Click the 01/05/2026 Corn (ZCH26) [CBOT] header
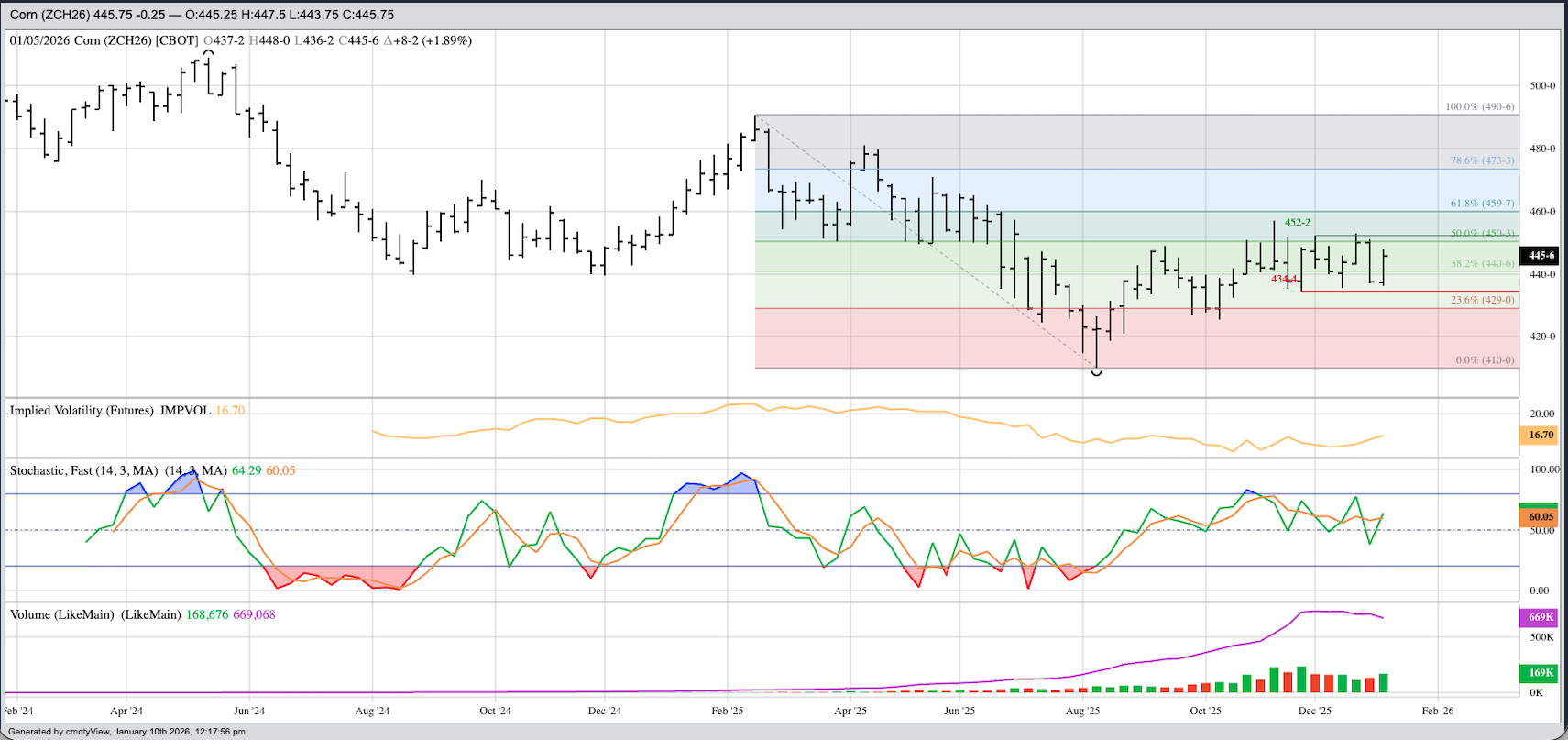Viewport: 1568px width, 740px height. pyautogui.click(x=104, y=40)
